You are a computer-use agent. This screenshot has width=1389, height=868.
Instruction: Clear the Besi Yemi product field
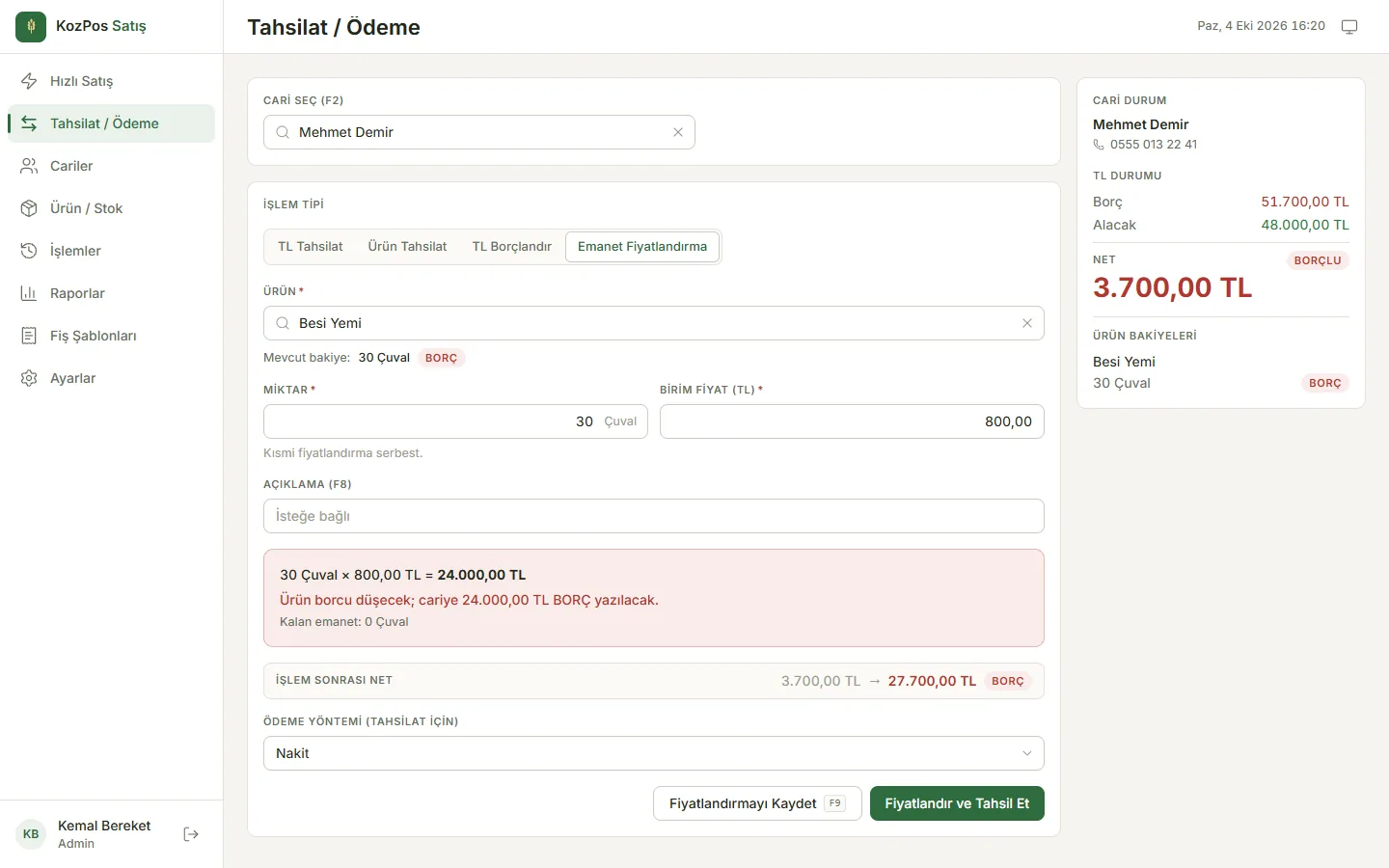coord(1027,323)
